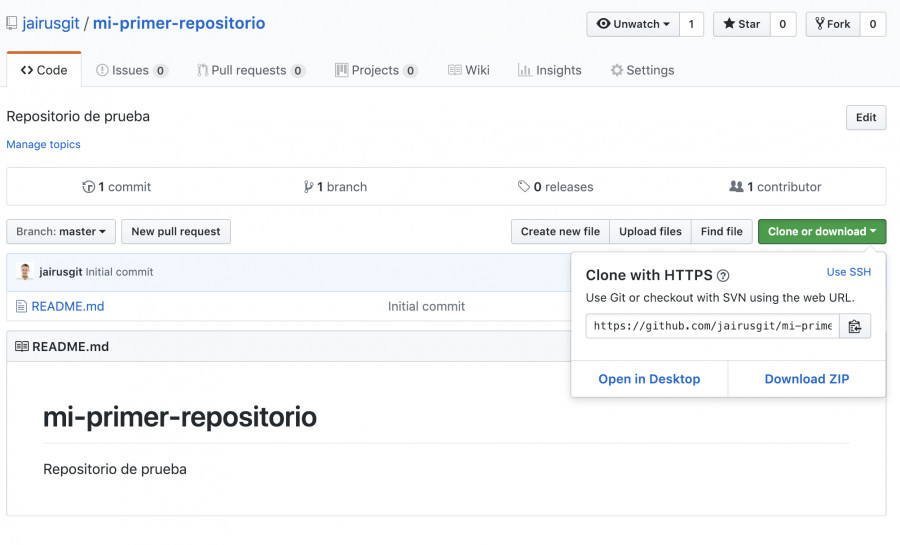Click the repository book icon beside jairusgit
The image size is (900, 545).
[x=11, y=24]
